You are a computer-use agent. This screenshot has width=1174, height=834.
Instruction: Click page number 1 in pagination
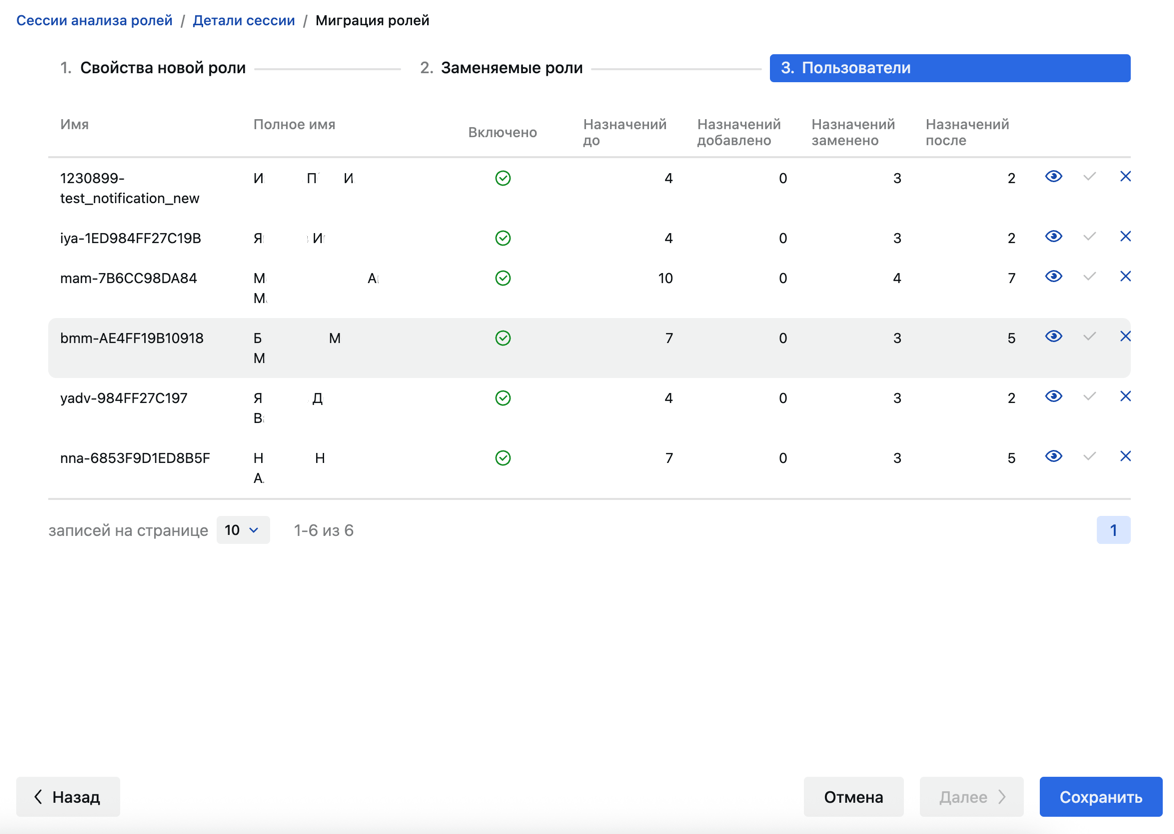pos(1113,530)
